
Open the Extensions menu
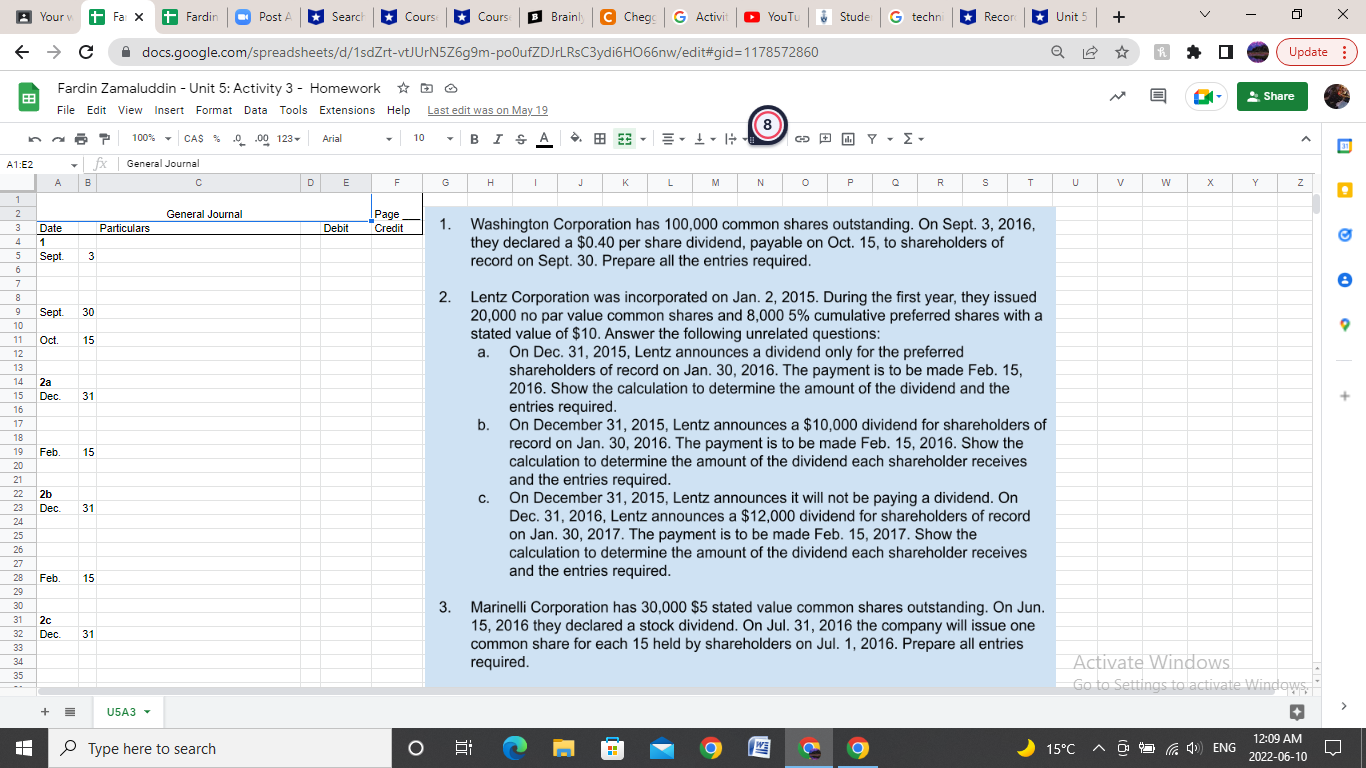point(347,110)
